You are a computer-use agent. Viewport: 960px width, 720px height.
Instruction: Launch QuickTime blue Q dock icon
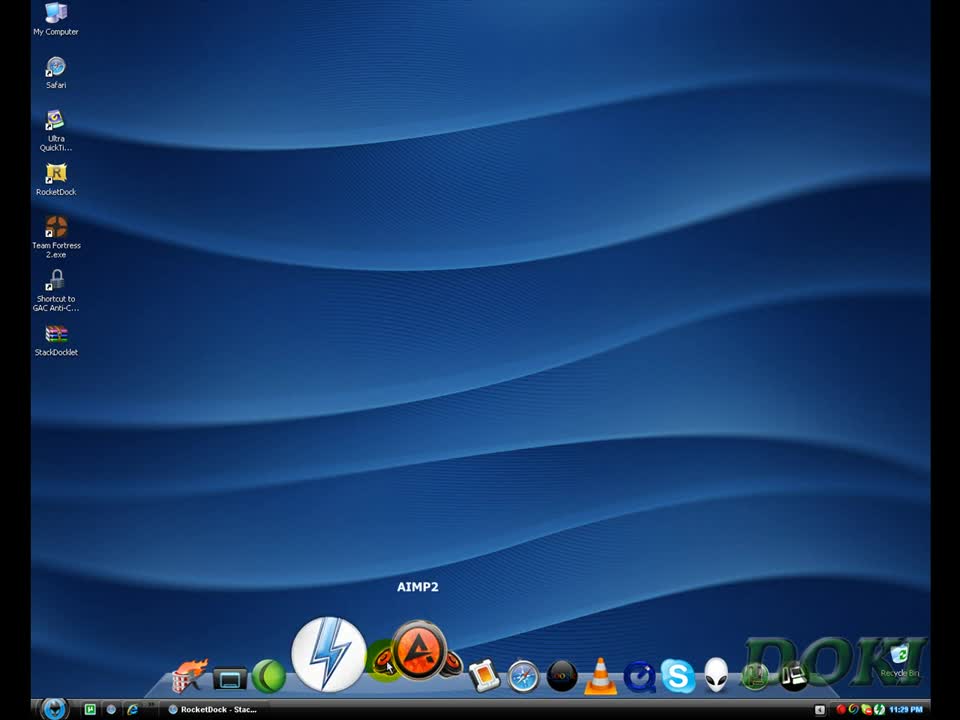point(639,677)
